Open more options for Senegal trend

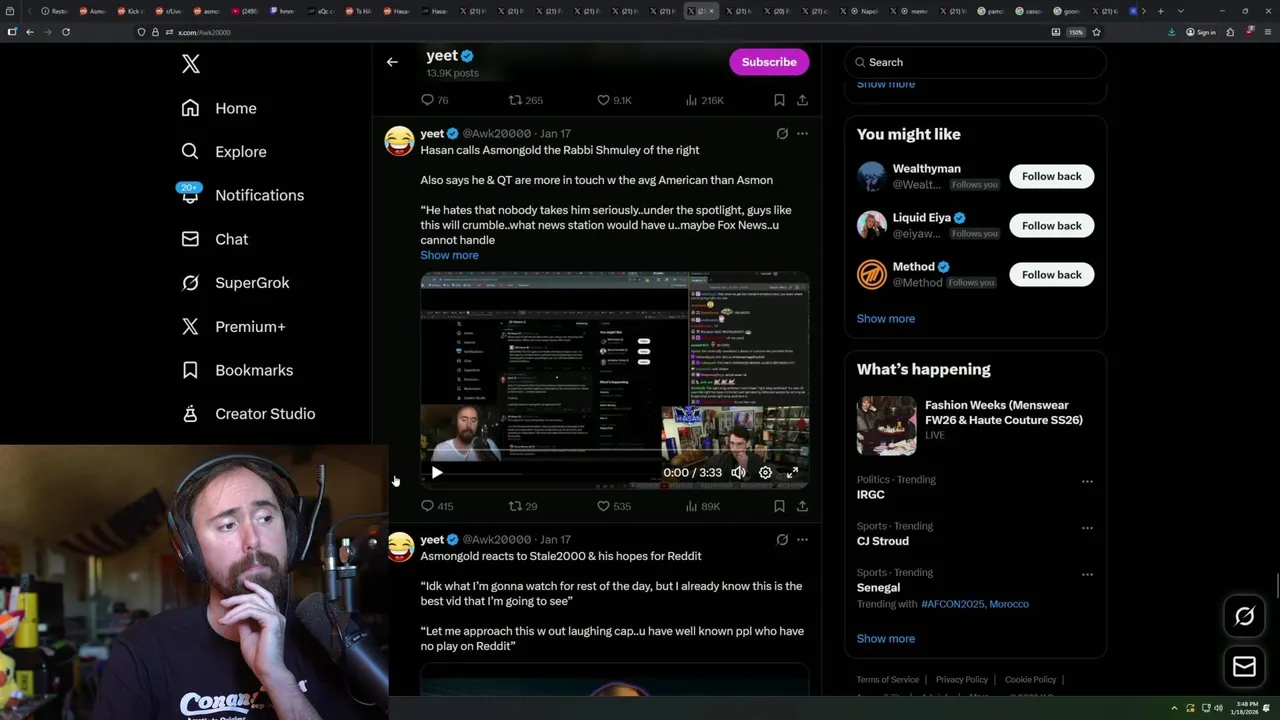coord(1087,574)
